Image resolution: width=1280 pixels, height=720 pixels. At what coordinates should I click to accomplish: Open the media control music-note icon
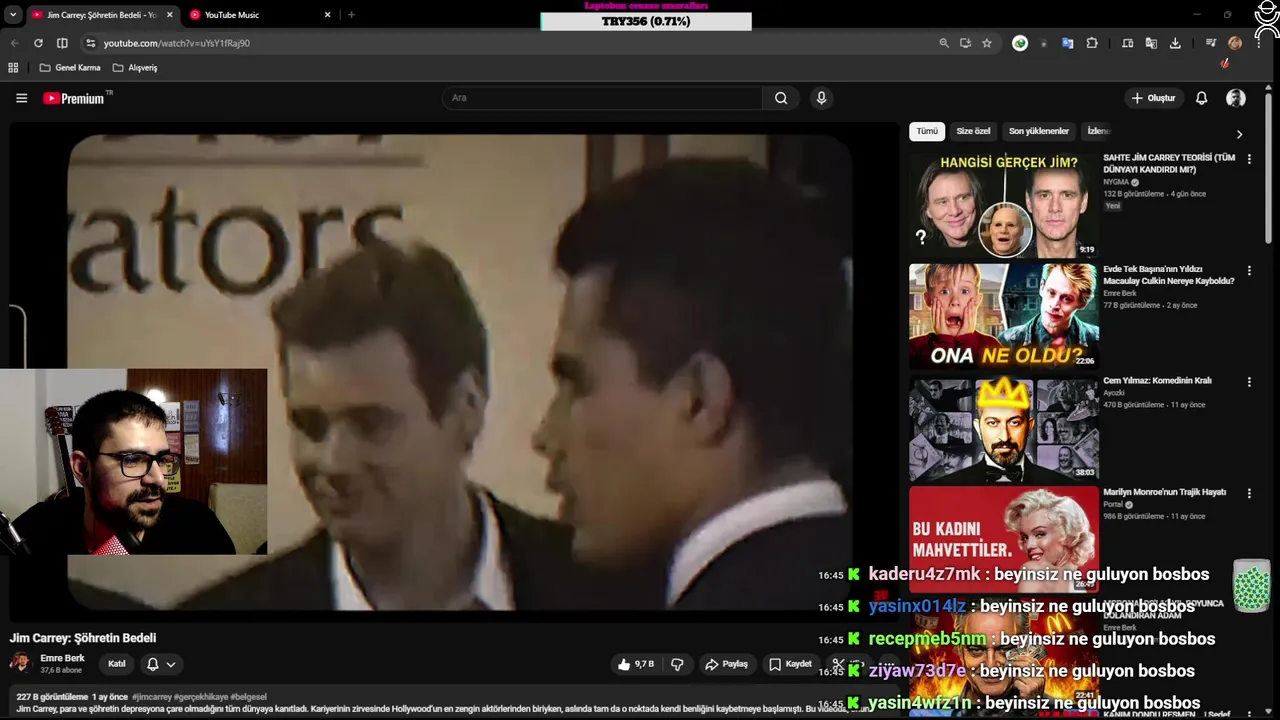1211,43
